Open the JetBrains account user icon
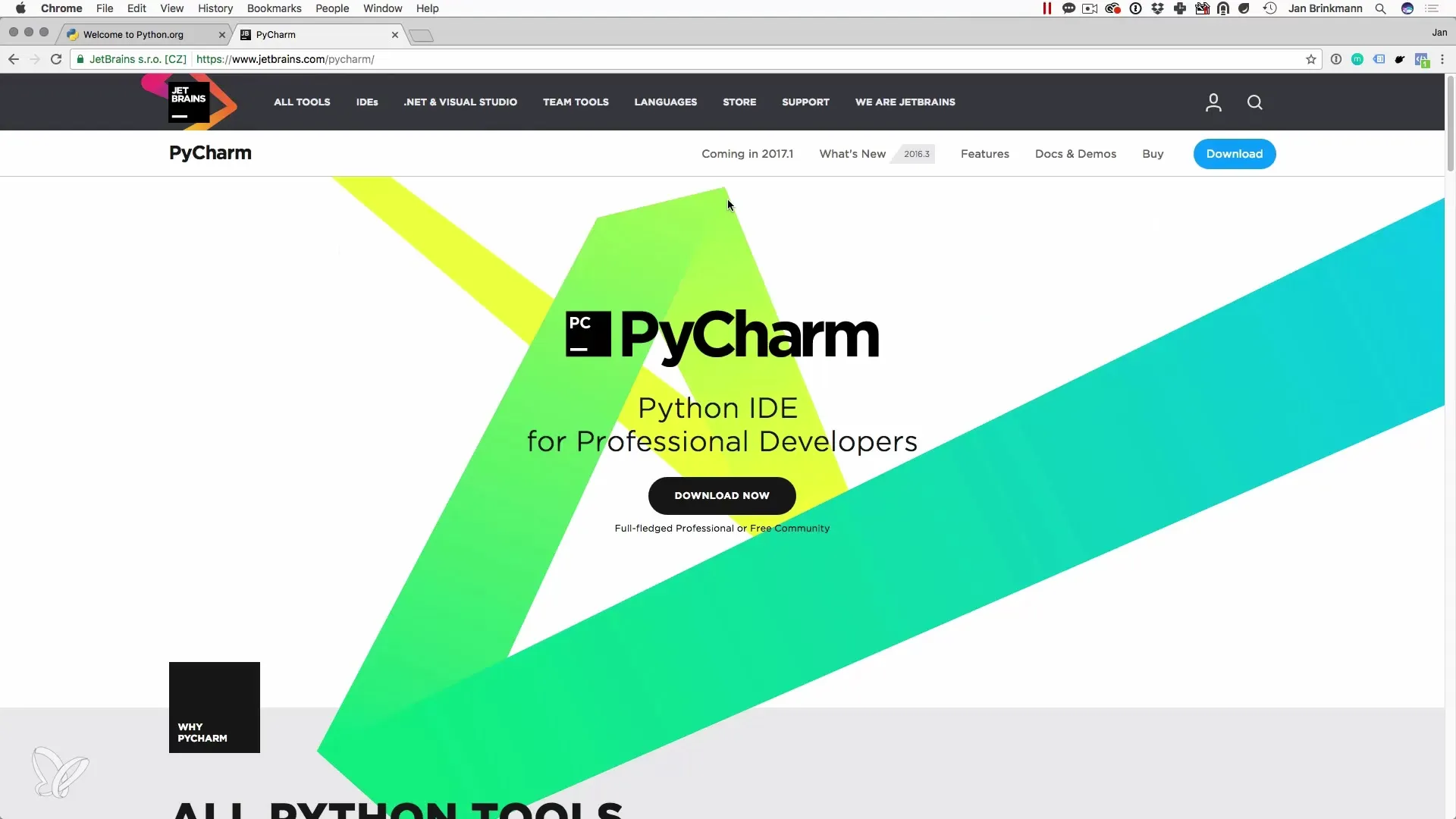Viewport: 1456px width, 819px height. click(x=1213, y=102)
